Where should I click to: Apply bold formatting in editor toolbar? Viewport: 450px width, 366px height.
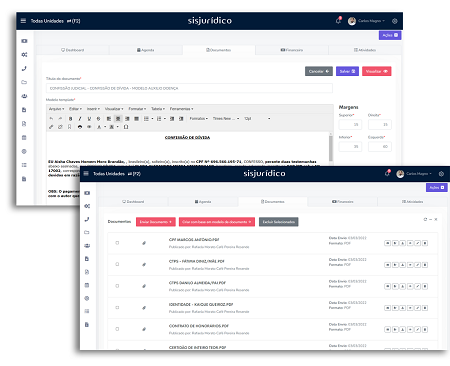(x=70, y=119)
